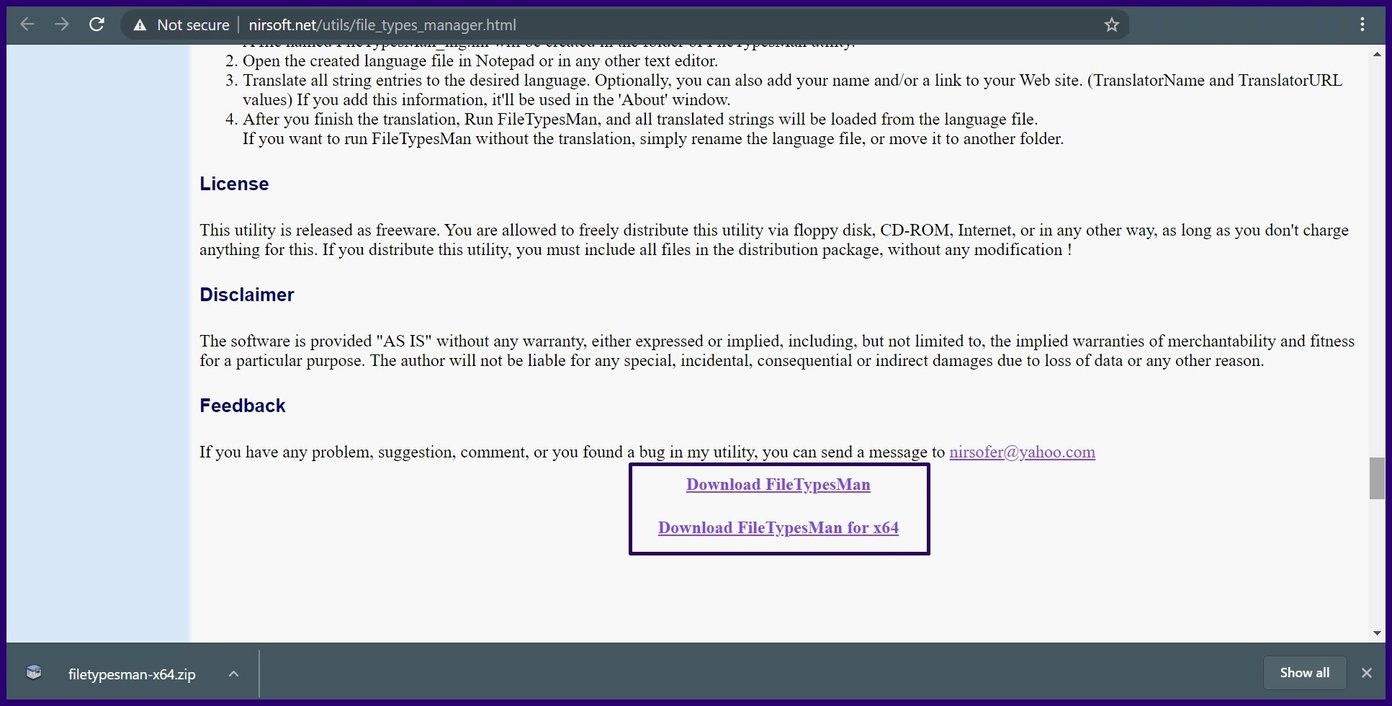The image size is (1392, 706).
Task: Click step 3 'Translate all string entries' text
Action: click(x=793, y=90)
